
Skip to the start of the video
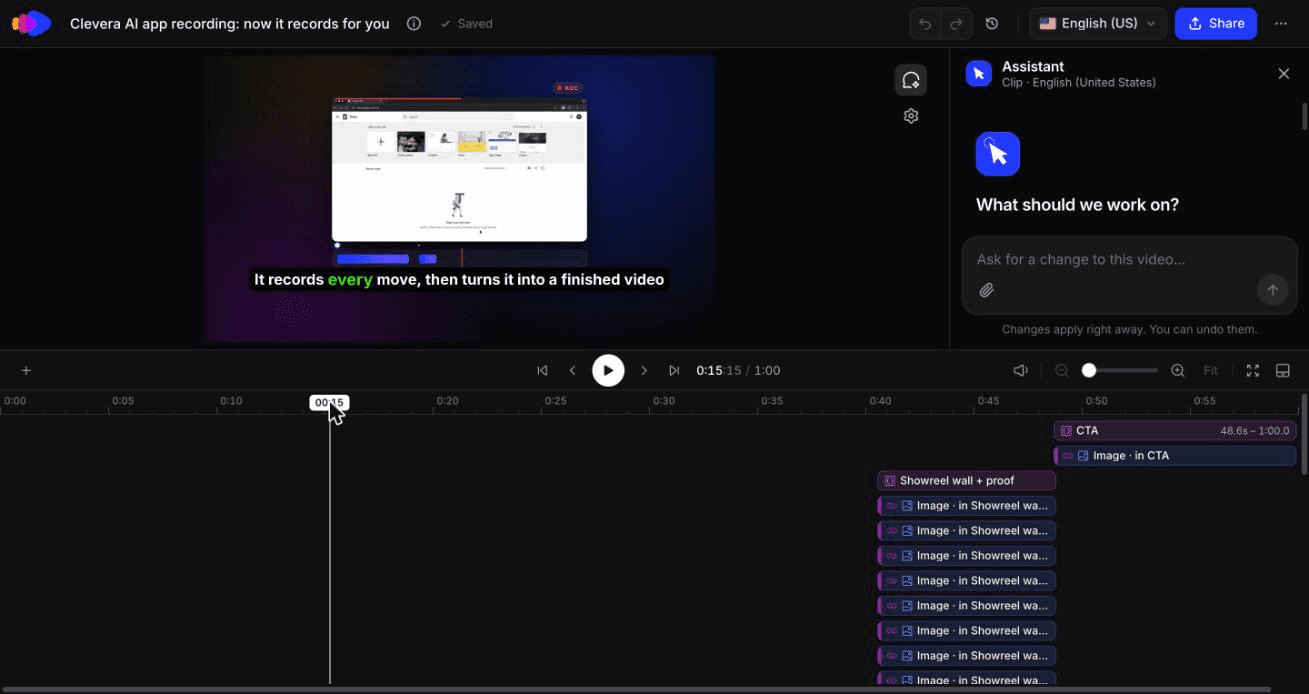click(x=542, y=370)
